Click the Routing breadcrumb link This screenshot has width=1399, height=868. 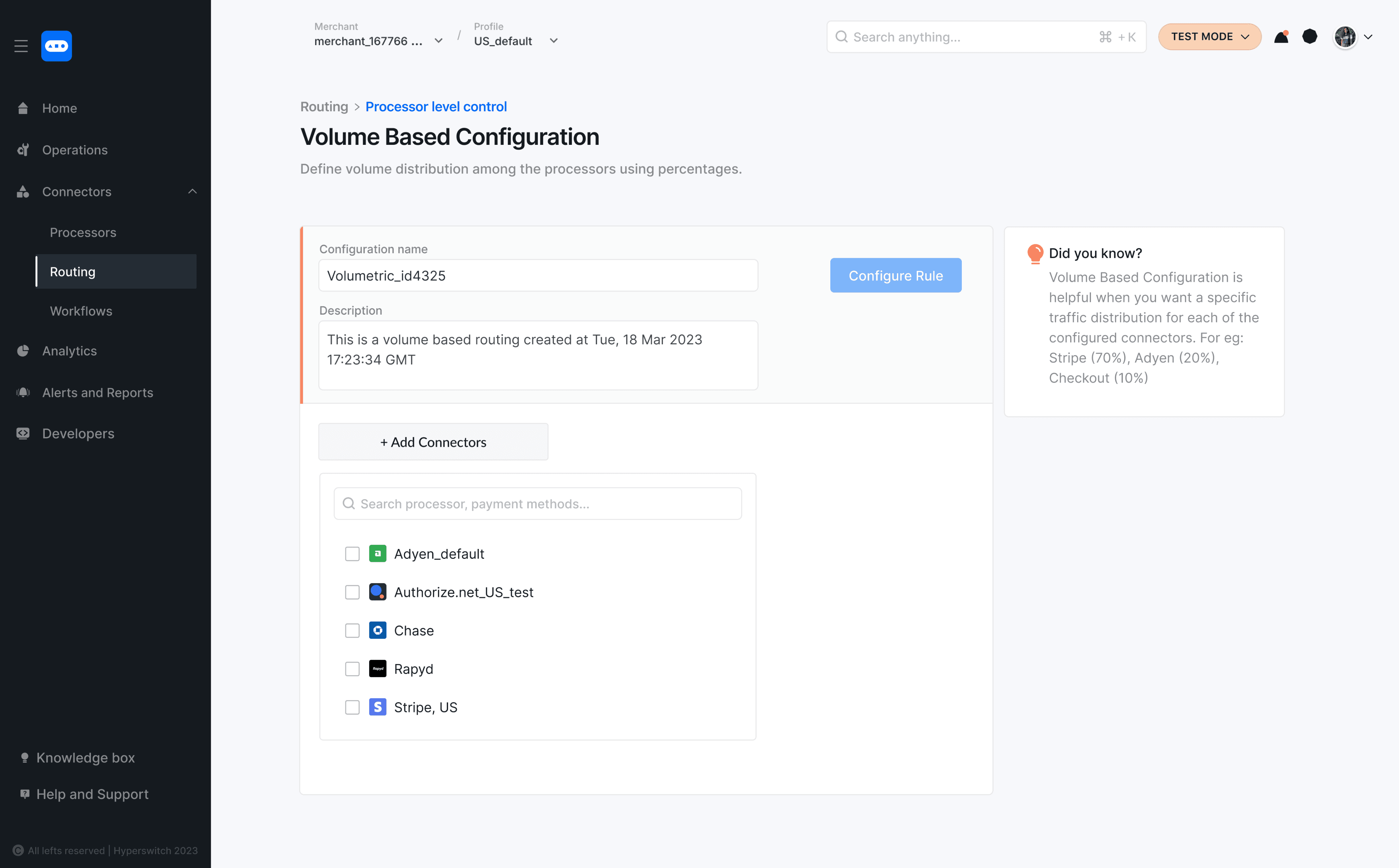(x=324, y=107)
